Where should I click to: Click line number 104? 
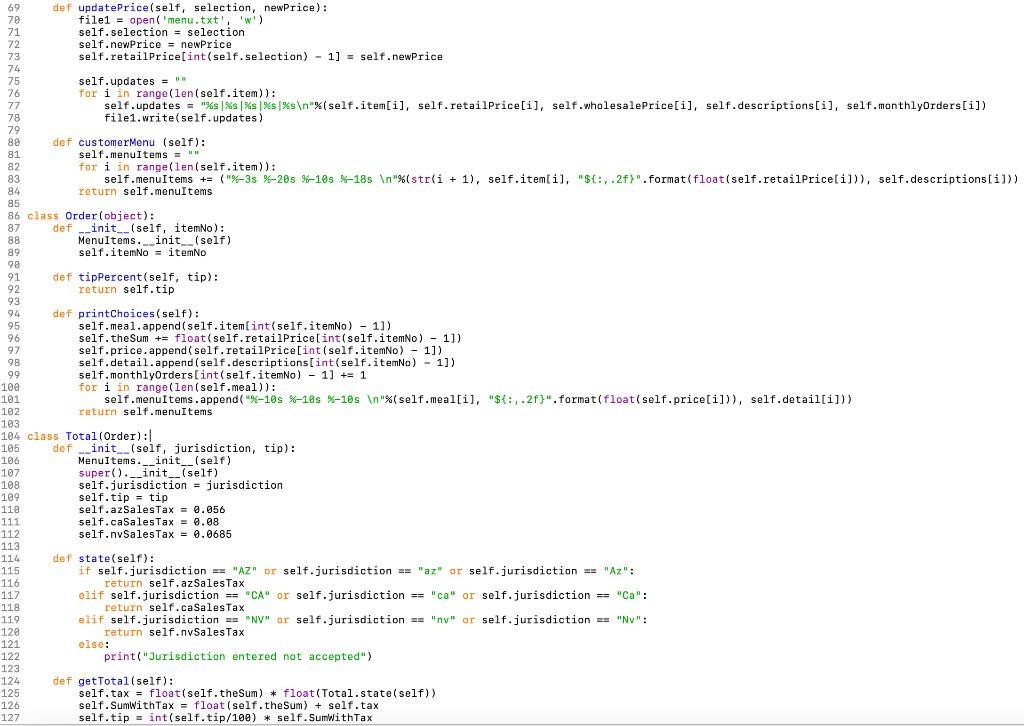click(x=11, y=435)
